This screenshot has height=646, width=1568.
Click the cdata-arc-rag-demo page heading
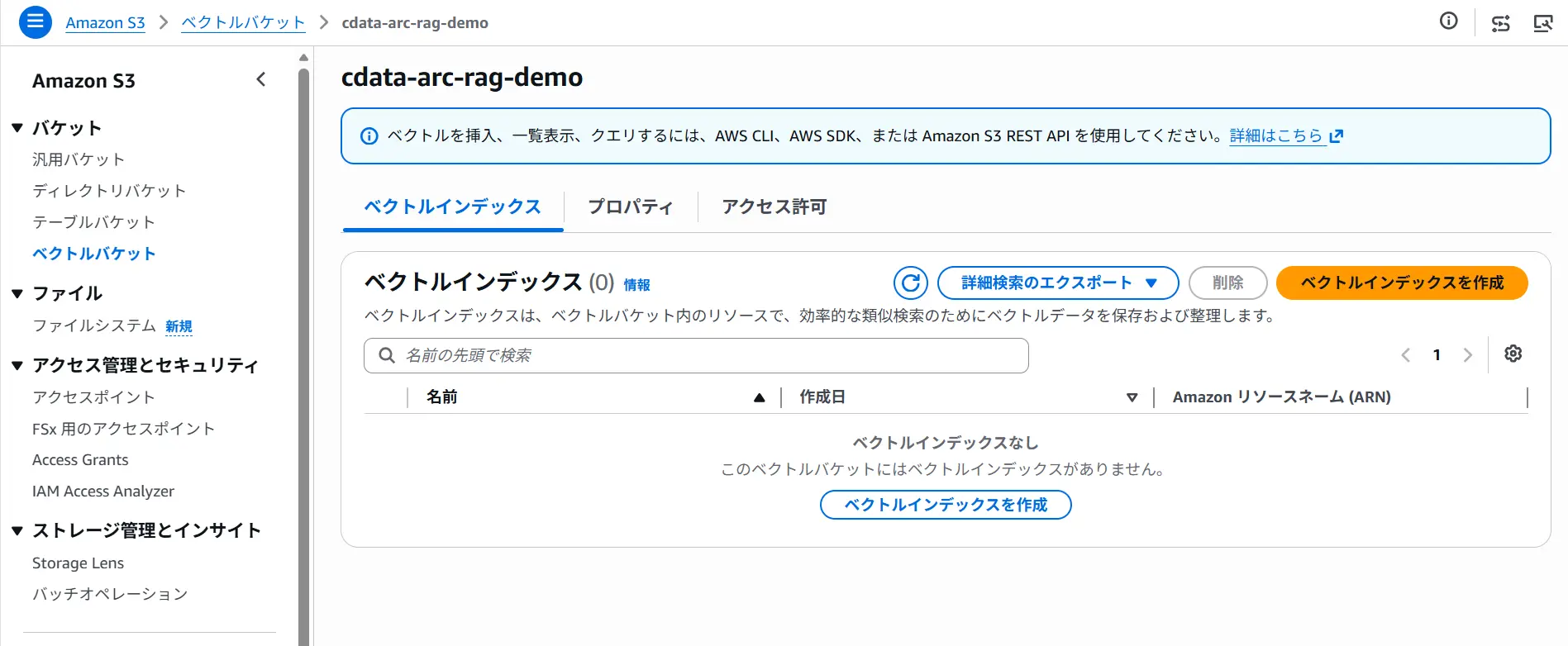462,78
